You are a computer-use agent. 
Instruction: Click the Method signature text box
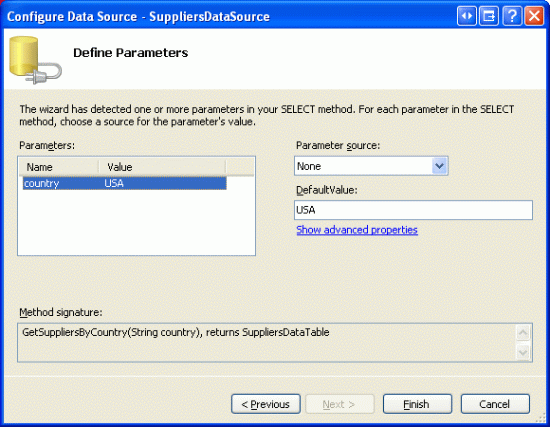[x=267, y=342]
